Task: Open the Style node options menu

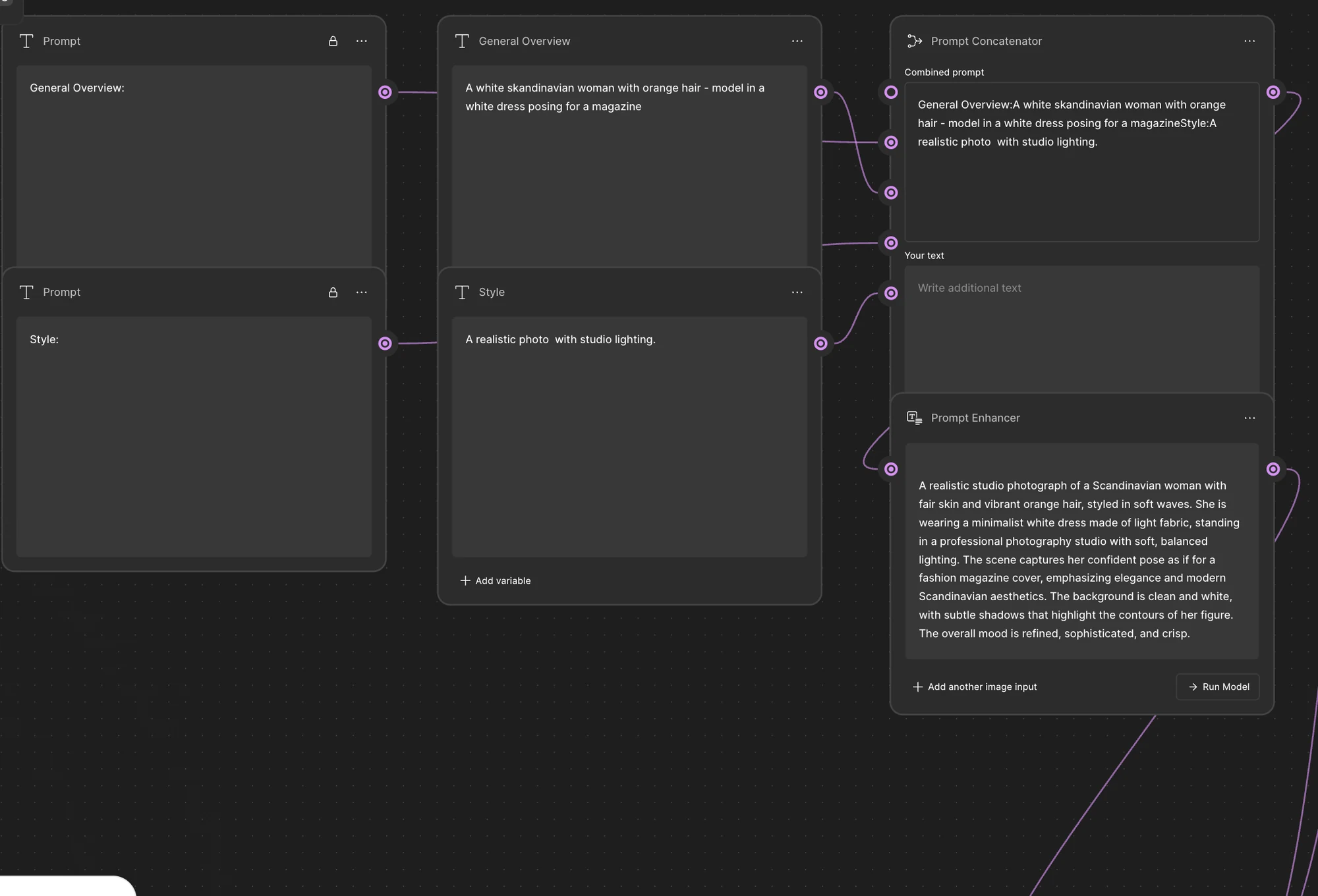Action: coord(797,292)
